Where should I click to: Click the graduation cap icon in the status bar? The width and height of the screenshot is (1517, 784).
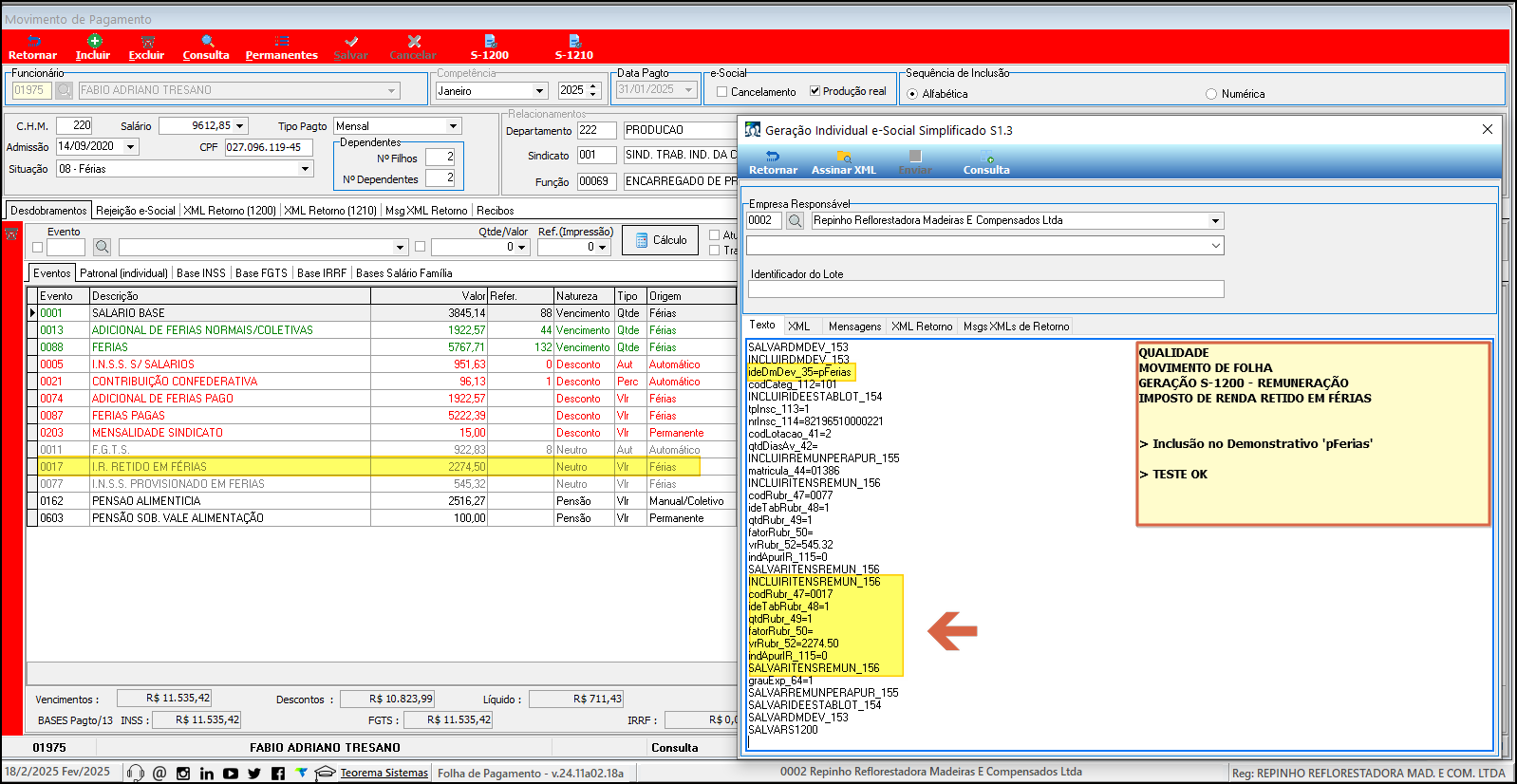pyautogui.click(x=326, y=773)
